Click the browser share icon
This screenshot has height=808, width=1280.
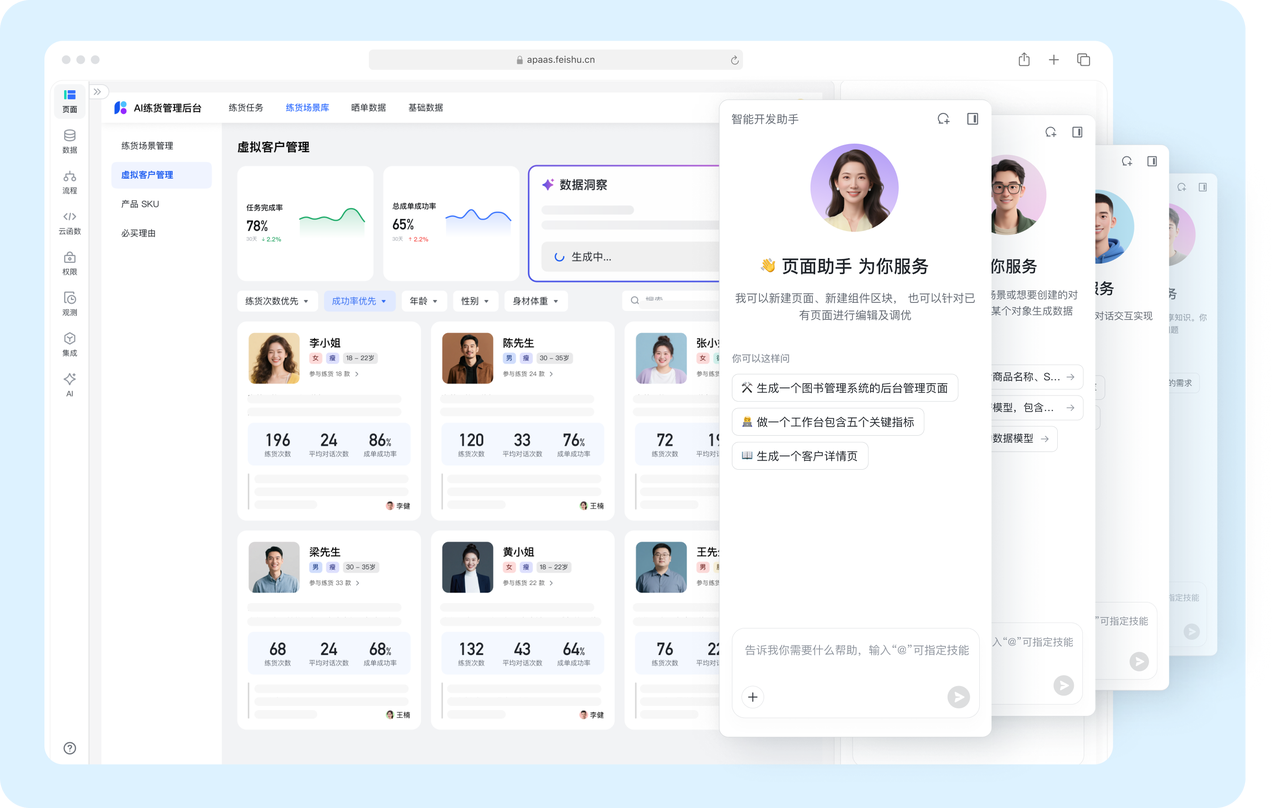[1024, 60]
